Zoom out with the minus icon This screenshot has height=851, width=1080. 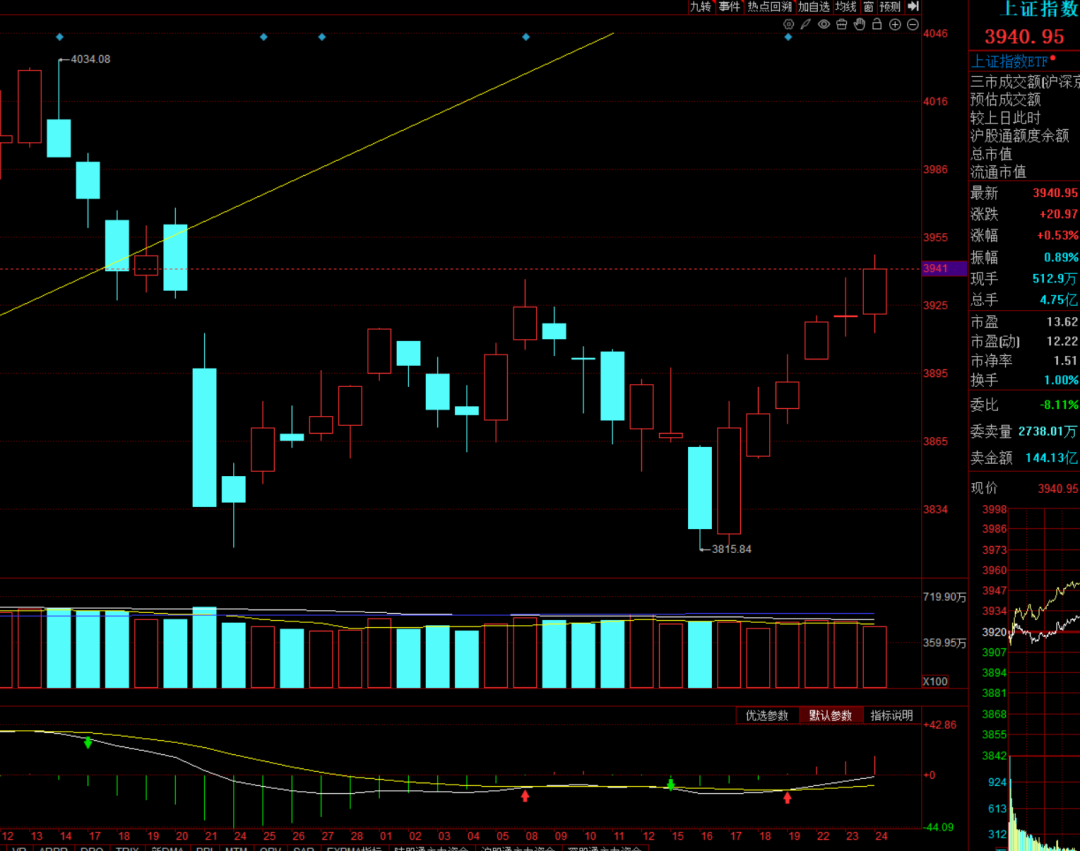[913, 24]
